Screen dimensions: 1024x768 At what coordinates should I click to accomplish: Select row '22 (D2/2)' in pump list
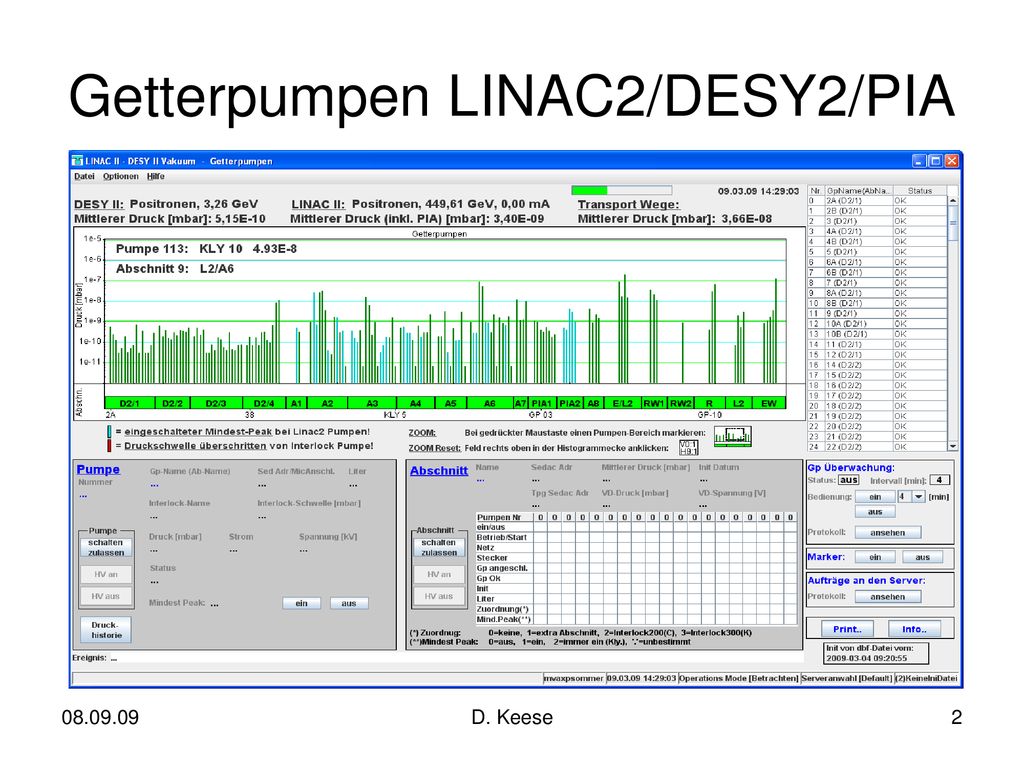pos(878,447)
